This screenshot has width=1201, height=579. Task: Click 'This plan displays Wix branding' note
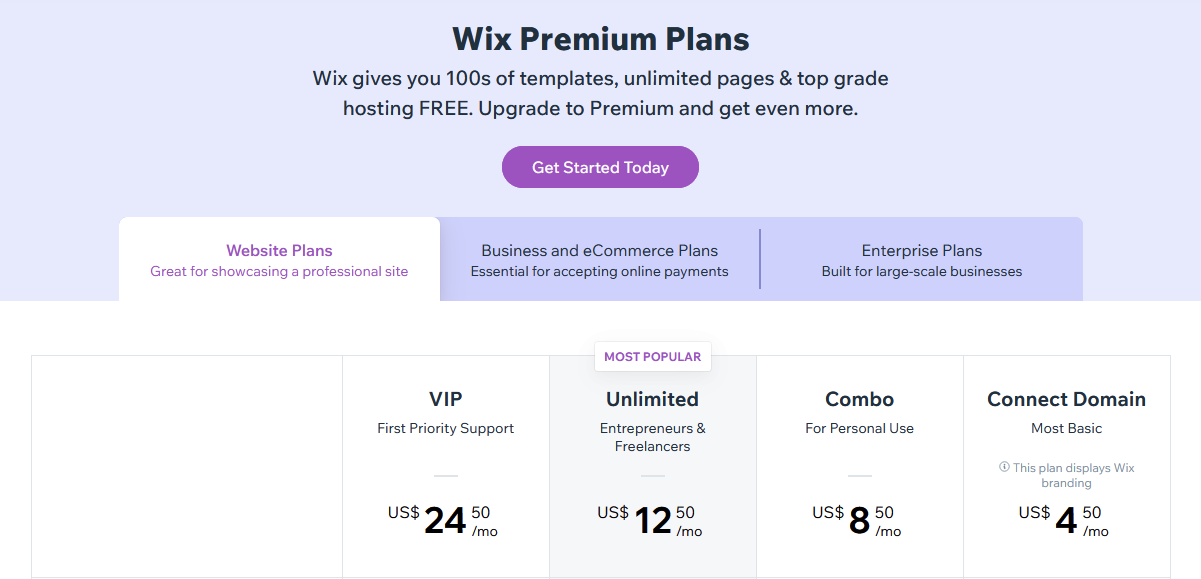1067,475
